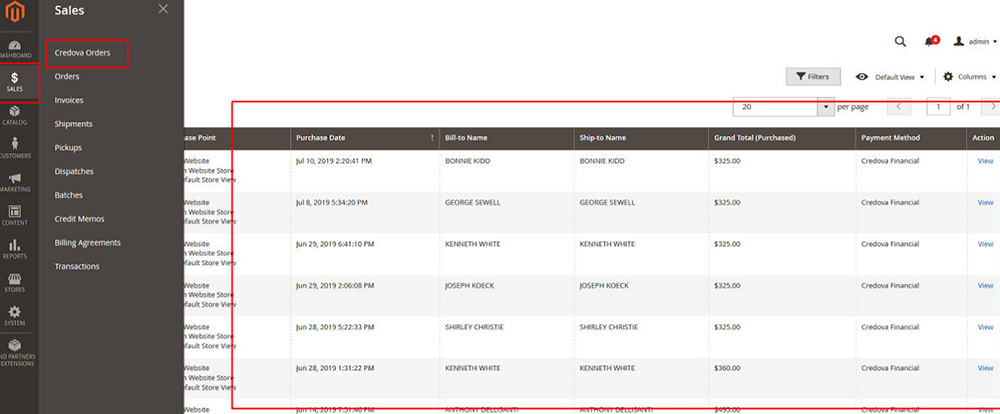
Task: View the GEORGE SEWELL order
Action: [985, 203]
